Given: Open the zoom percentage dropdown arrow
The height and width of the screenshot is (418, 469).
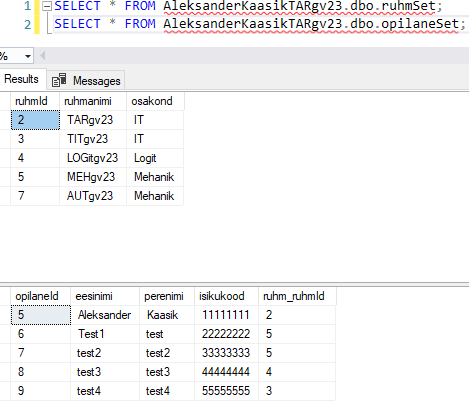Looking at the screenshot, I should tap(28, 56).
